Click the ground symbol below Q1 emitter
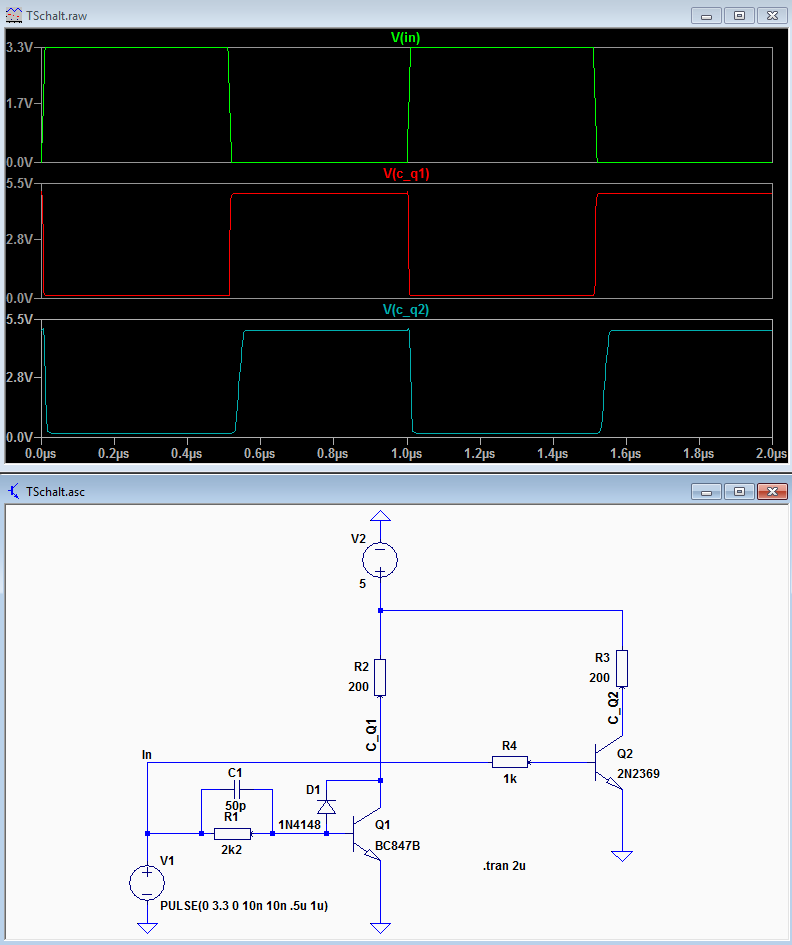Image resolution: width=792 pixels, height=945 pixels. click(x=380, y=928)
